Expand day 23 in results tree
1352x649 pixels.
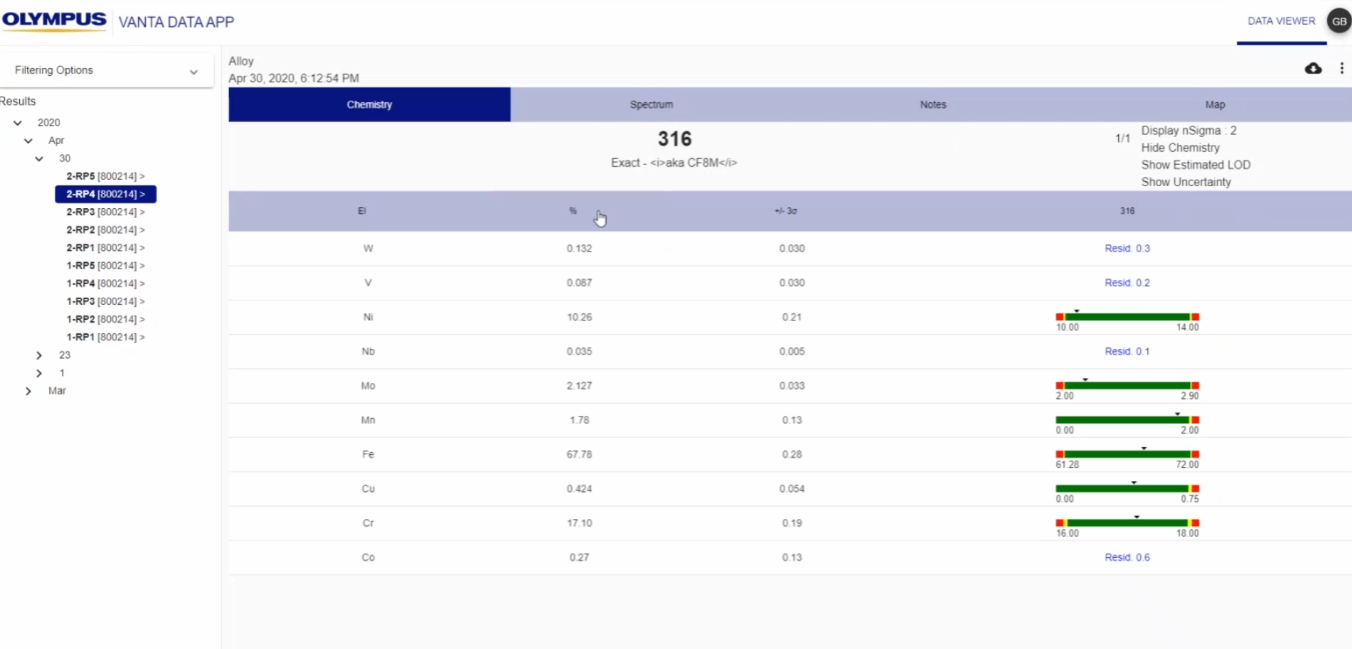pyautogui.click(x=39, y=355)
